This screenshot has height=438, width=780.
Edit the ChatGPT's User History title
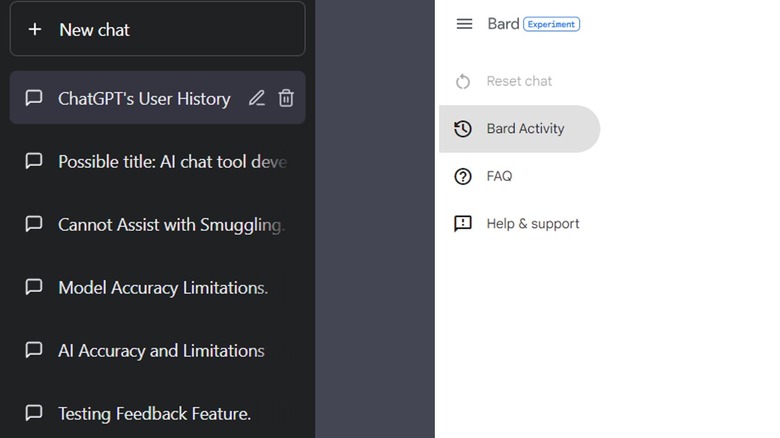[x=257, y=98]
